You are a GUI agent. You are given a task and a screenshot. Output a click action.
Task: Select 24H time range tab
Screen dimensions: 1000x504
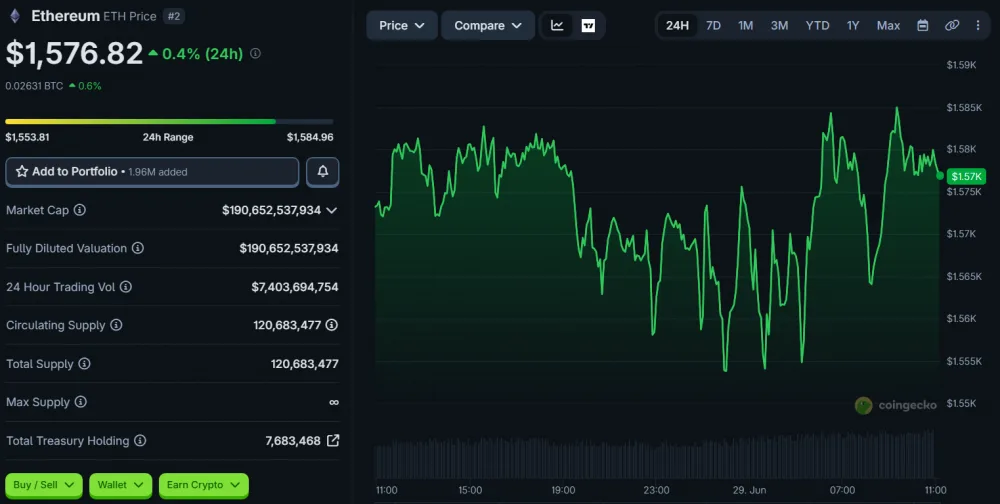coord(677,26)
